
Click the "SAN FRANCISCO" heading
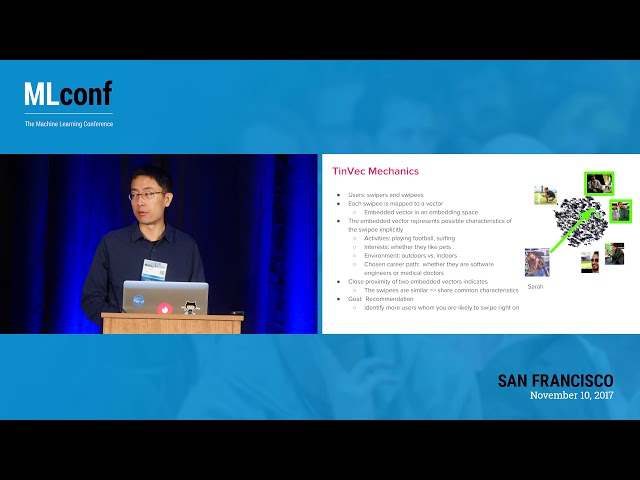click(556, 381)
